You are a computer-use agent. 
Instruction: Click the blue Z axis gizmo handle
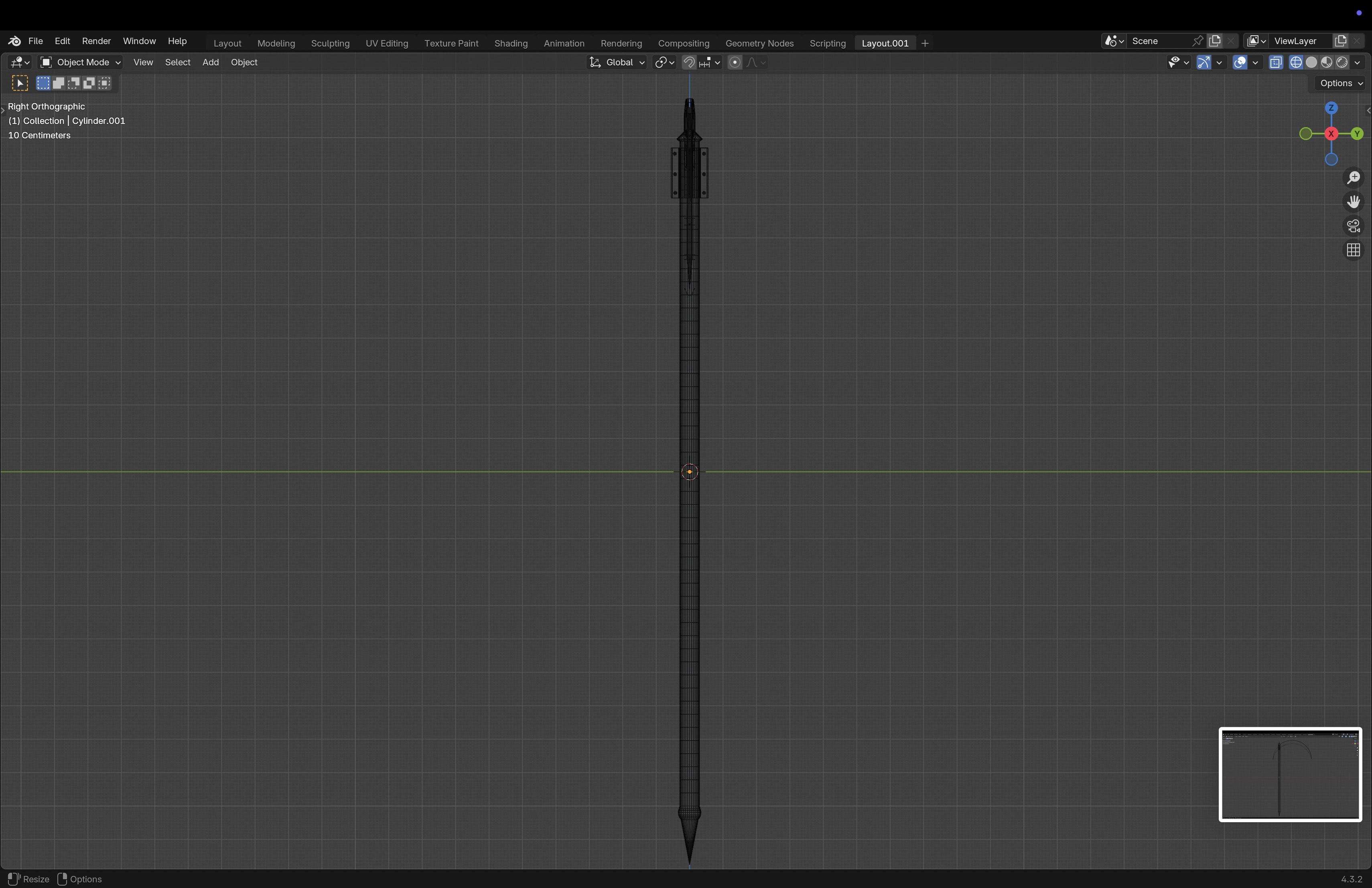(x=1331, y=108)
